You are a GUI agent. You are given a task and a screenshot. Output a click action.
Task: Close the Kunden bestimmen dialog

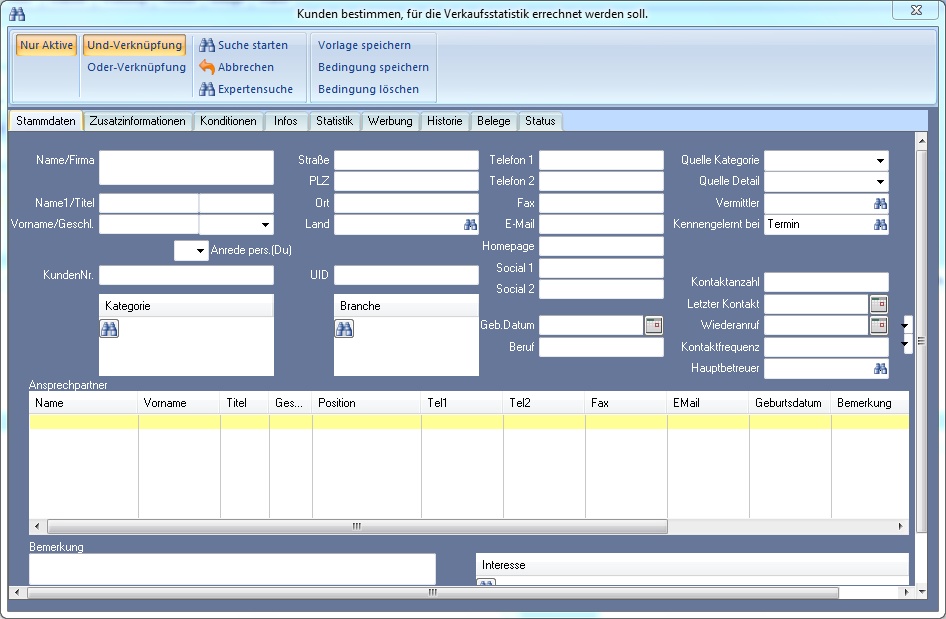click(916, 10)
